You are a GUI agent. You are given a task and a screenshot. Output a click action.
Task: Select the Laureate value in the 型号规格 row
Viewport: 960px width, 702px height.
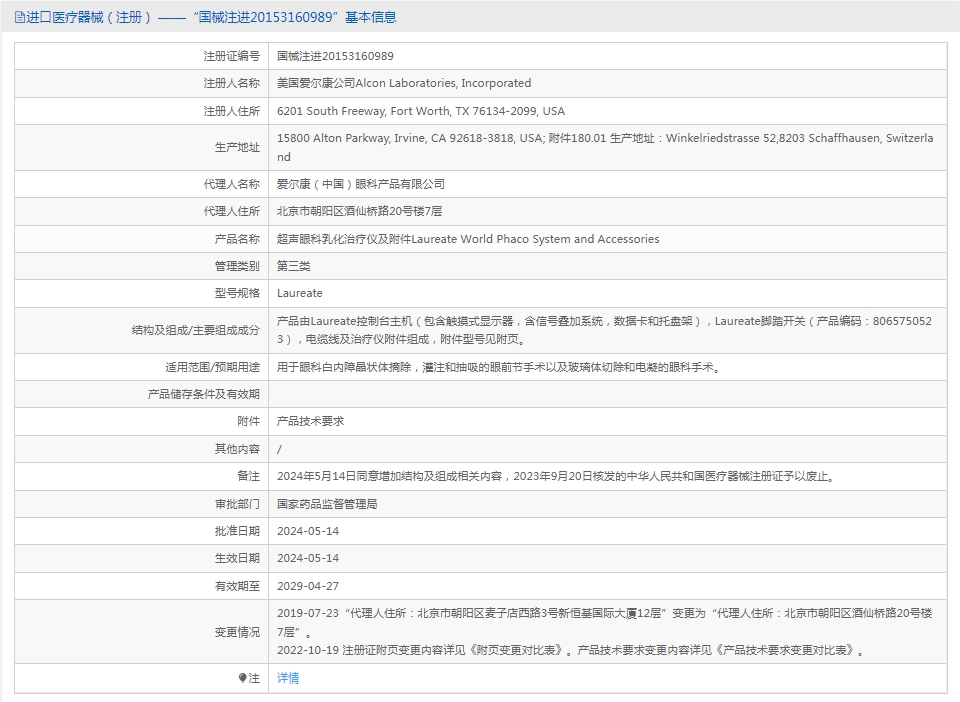click(299, 293)
